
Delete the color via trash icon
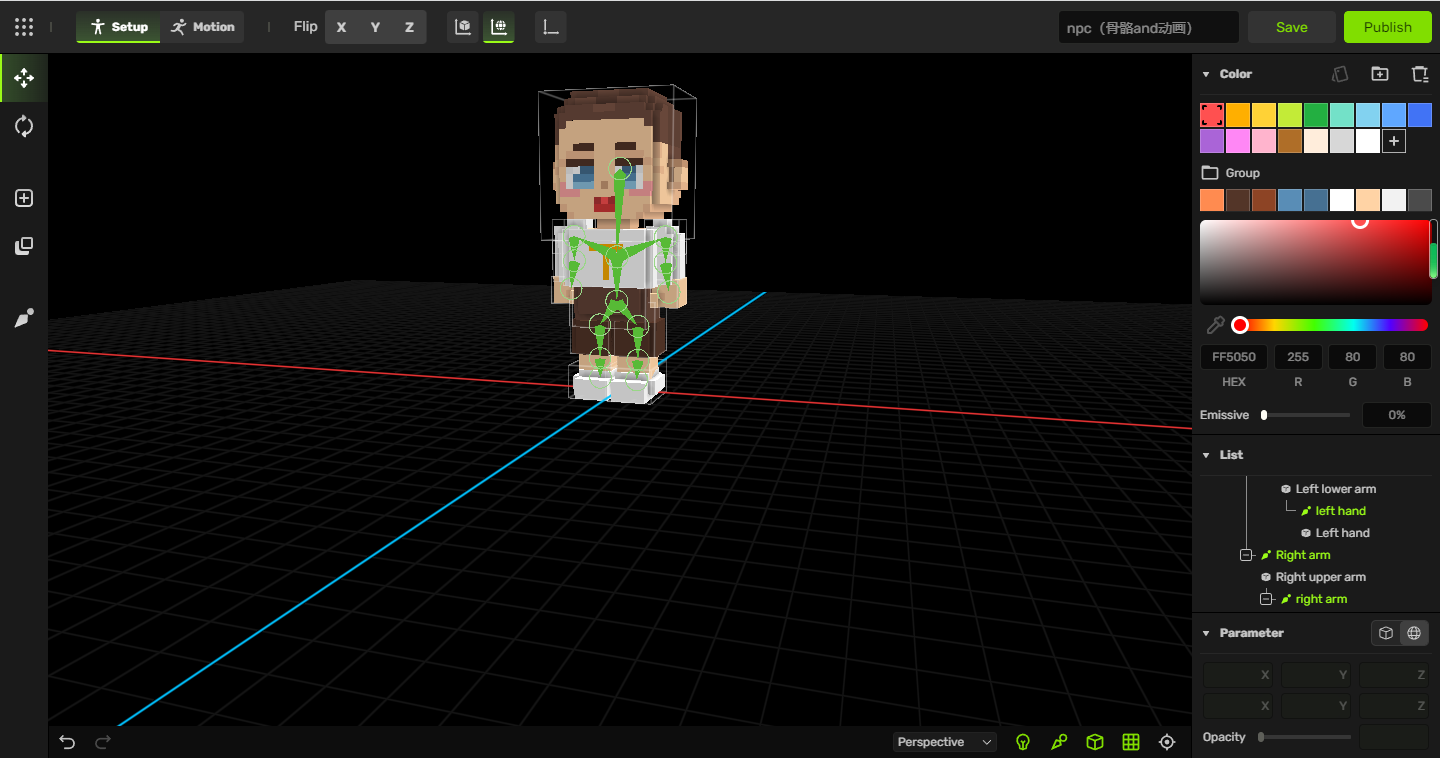[1420, 74]
